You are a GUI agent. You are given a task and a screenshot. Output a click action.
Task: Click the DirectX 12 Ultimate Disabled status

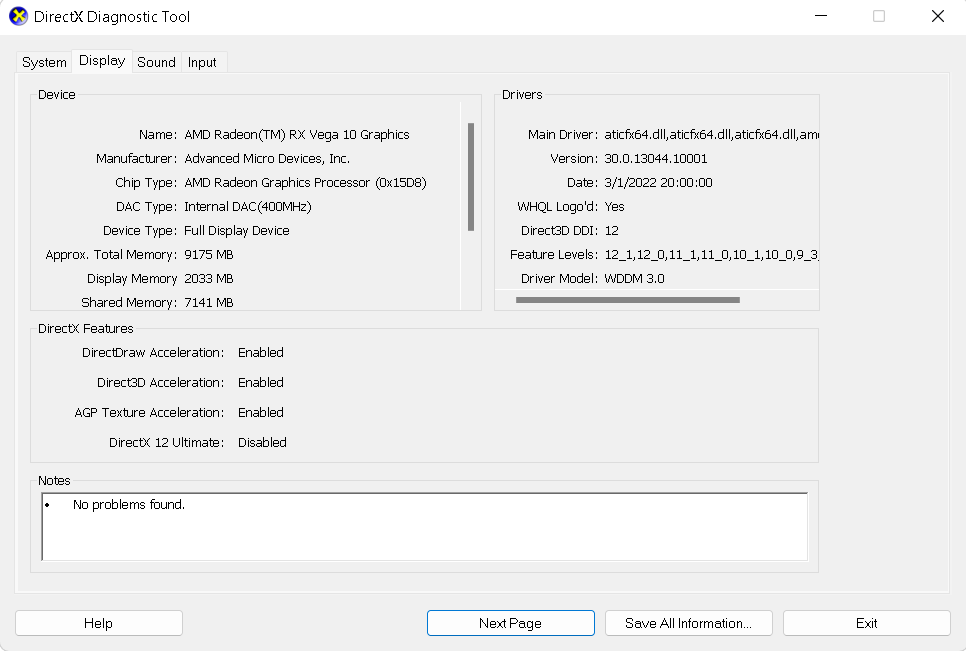click(262, 443)
